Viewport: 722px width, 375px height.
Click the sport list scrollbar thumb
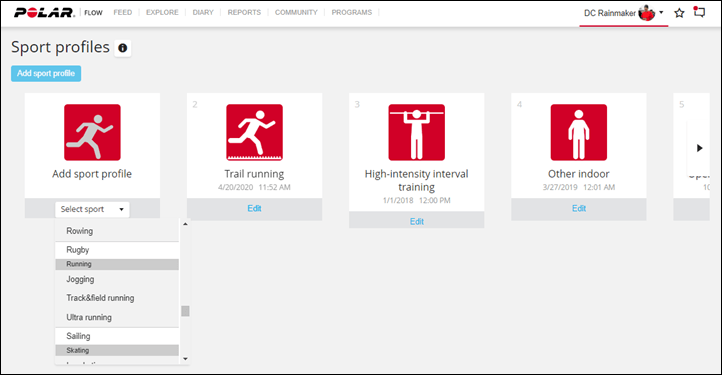[185, 311]
